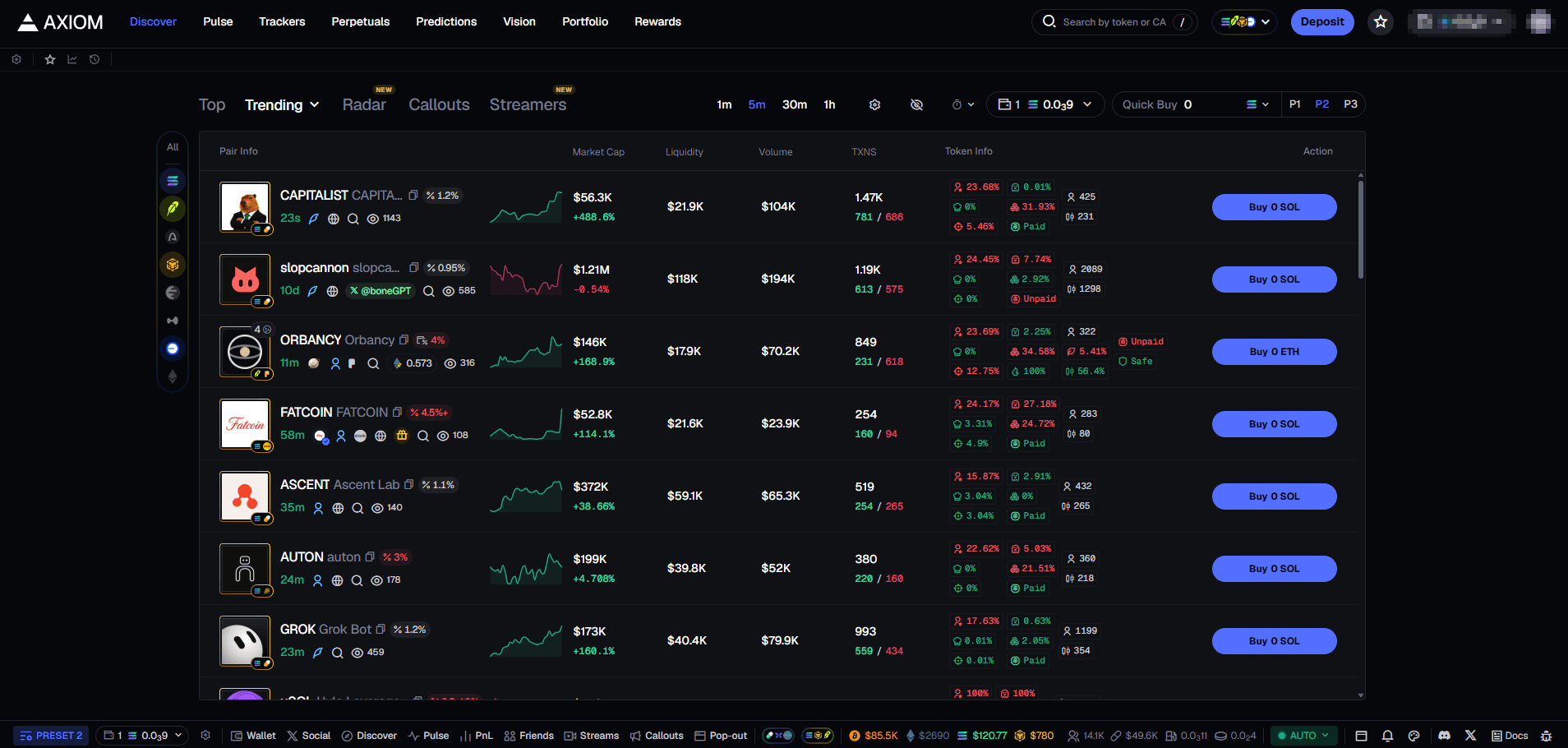1568x748 pixels.
Task: Search slopcannon token magnifier icon
Action: tap(428, 291)
